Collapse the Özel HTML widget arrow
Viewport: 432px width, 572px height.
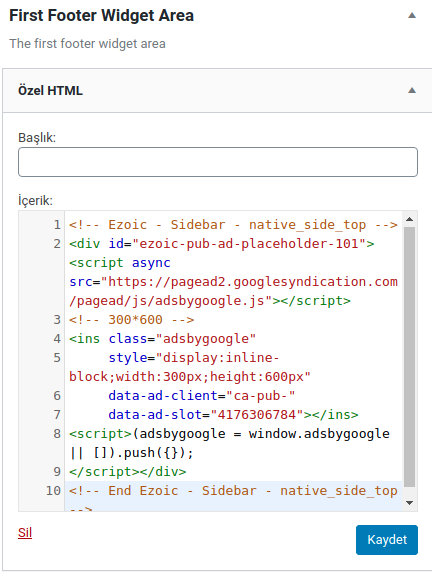tap(412, 90)
